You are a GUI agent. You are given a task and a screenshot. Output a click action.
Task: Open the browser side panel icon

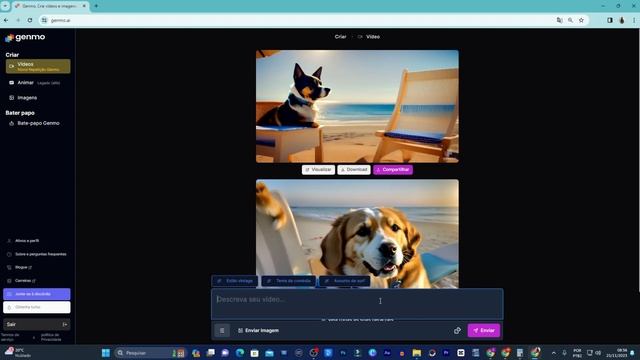tap(610, 20)
